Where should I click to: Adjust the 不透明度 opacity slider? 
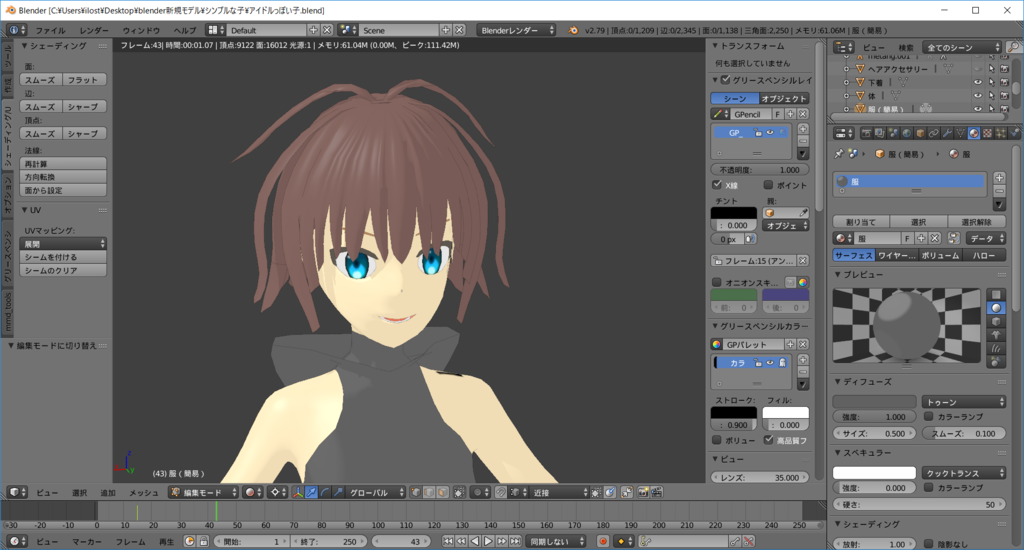click(760, 169)
